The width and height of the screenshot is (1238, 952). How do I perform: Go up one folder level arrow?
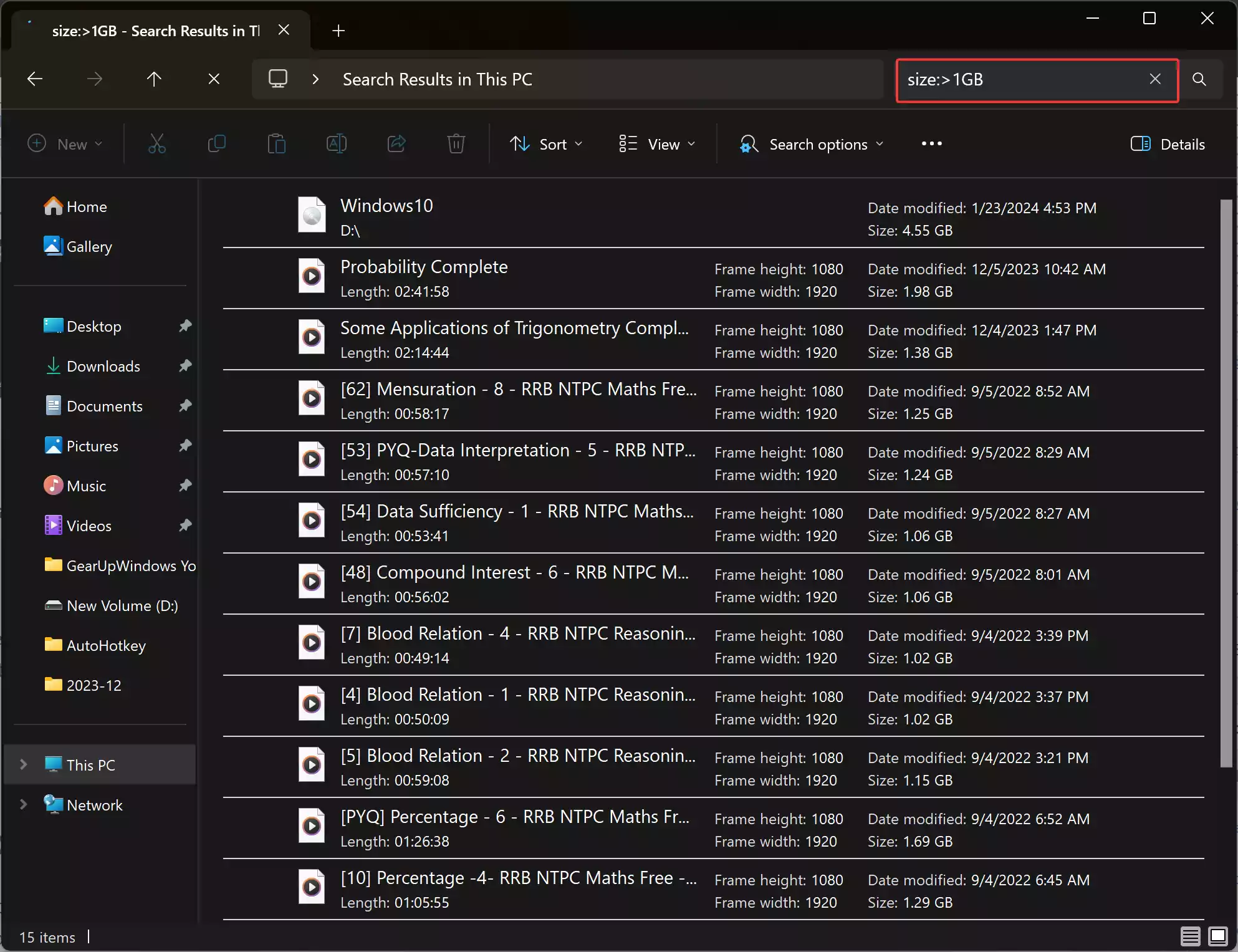click(x=154, y=79)
